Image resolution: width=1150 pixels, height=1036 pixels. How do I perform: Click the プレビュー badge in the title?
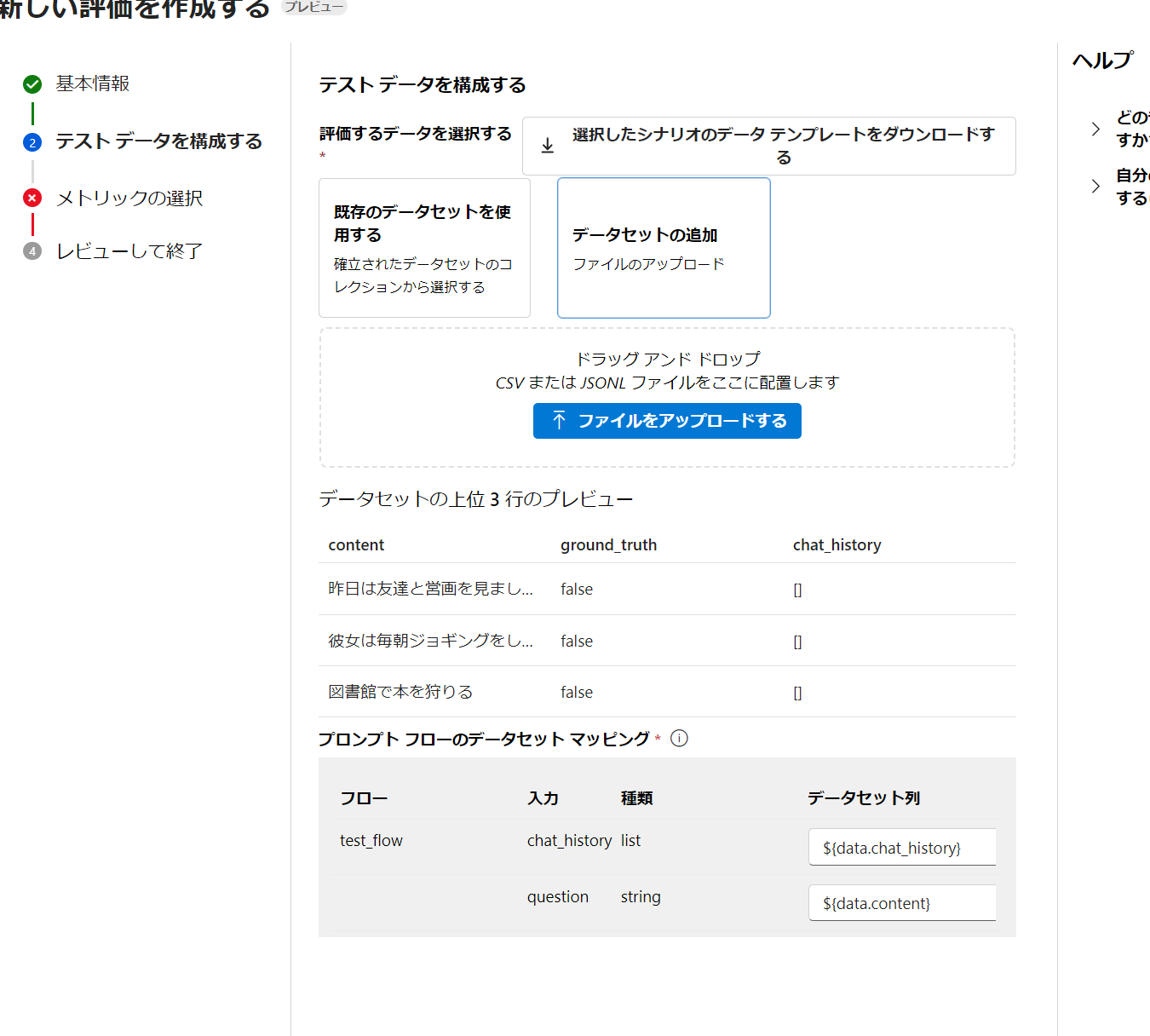tap(314, 7)
